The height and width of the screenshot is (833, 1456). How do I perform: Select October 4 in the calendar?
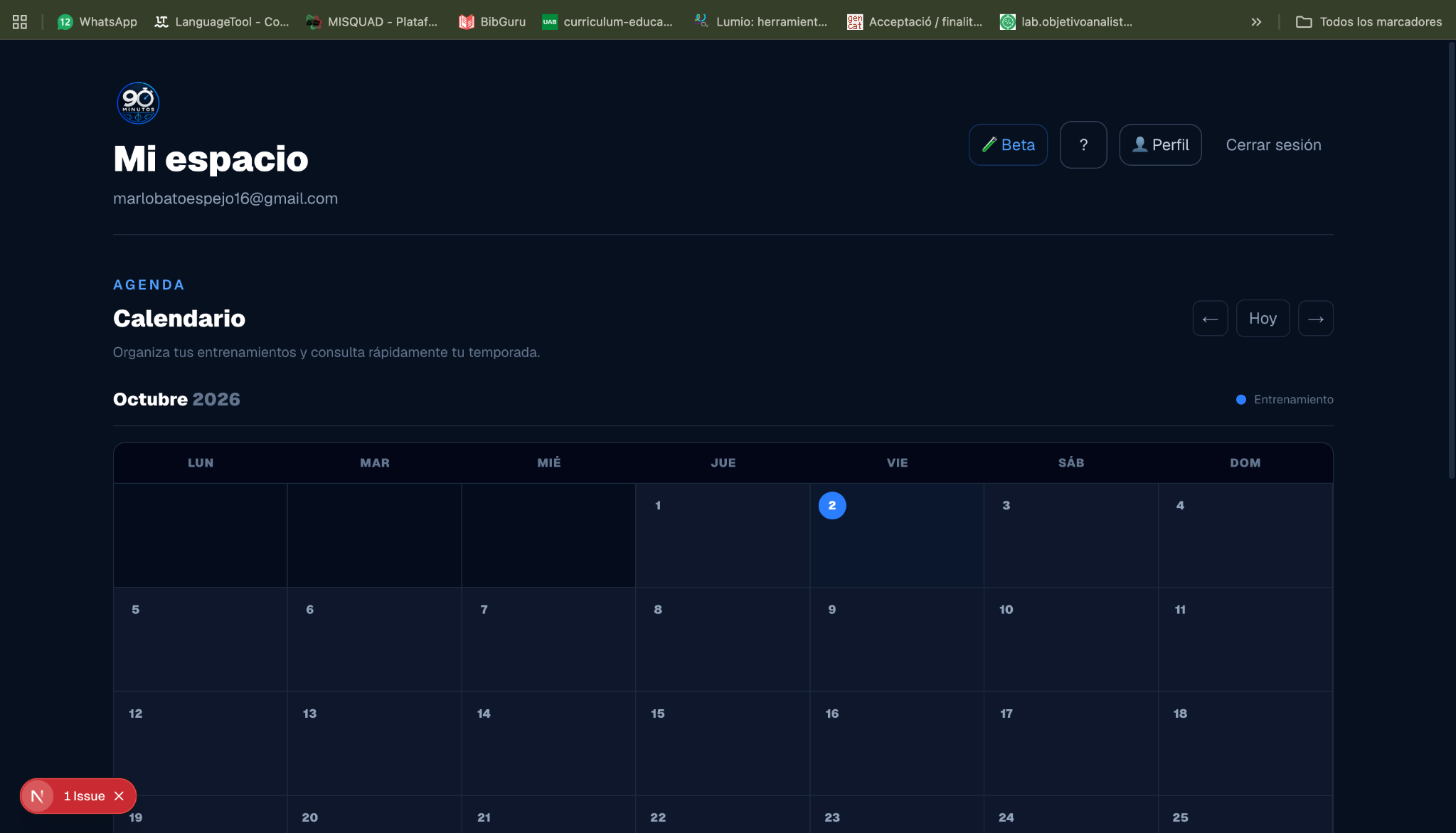[1245, 535]
